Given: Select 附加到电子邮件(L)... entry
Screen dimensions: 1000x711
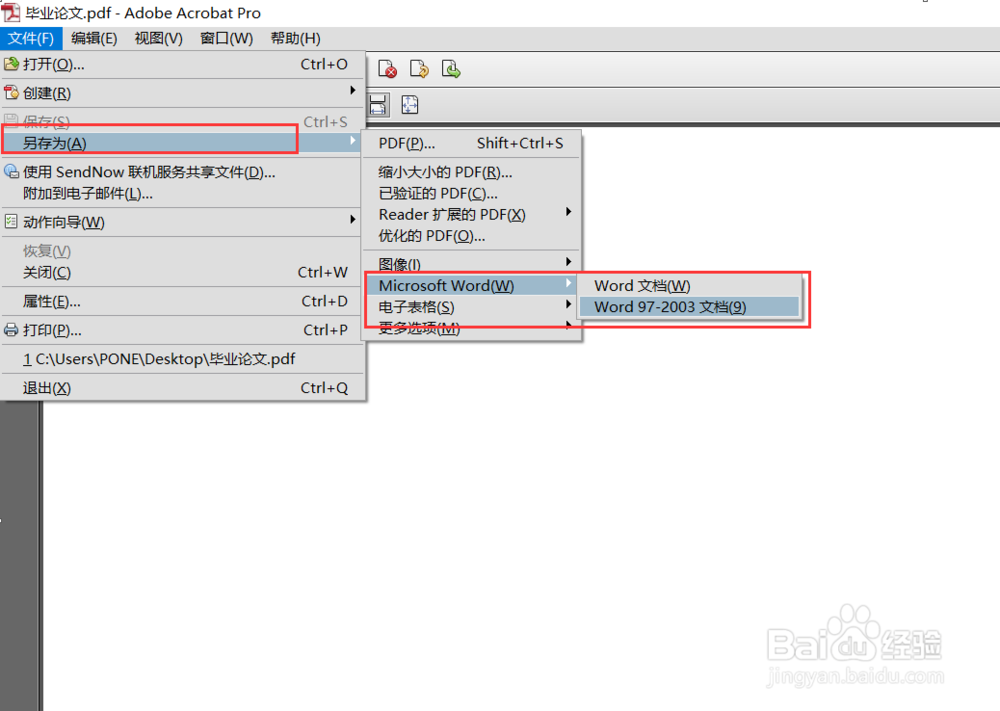Looking at the screenshot, I should (x=183, y=194).
